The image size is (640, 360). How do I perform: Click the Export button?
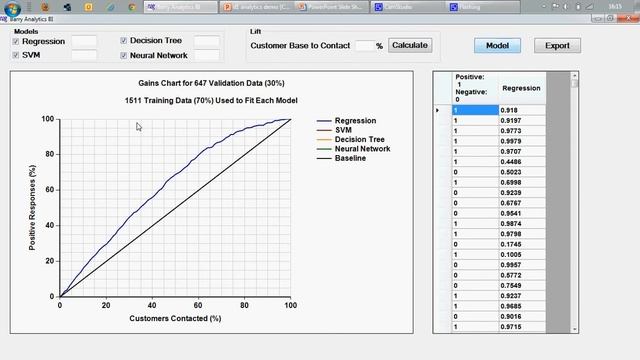click(x=557, y=46)
